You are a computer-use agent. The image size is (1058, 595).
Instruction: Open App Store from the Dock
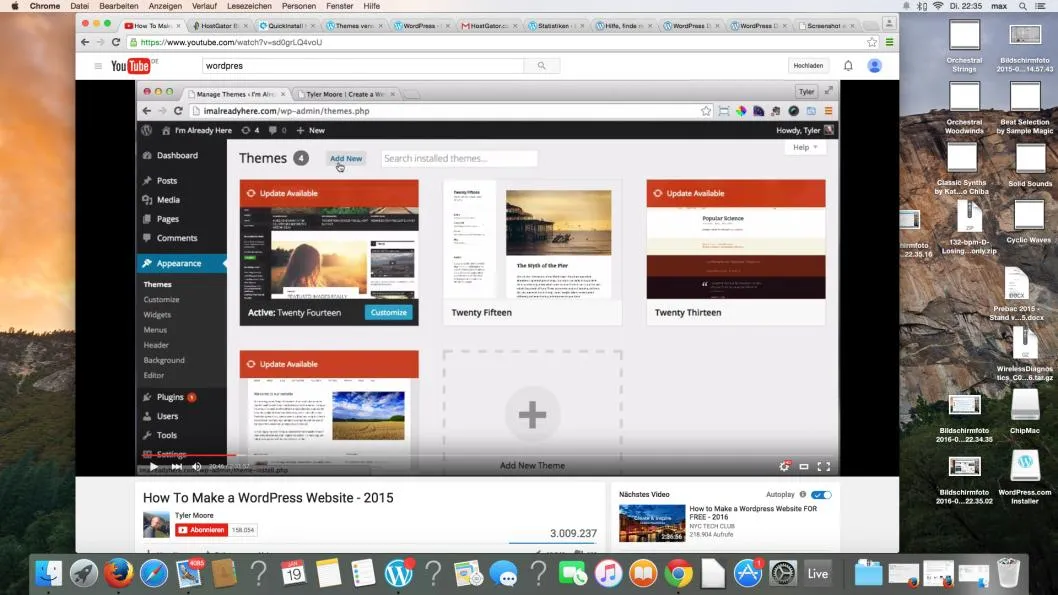748,574
